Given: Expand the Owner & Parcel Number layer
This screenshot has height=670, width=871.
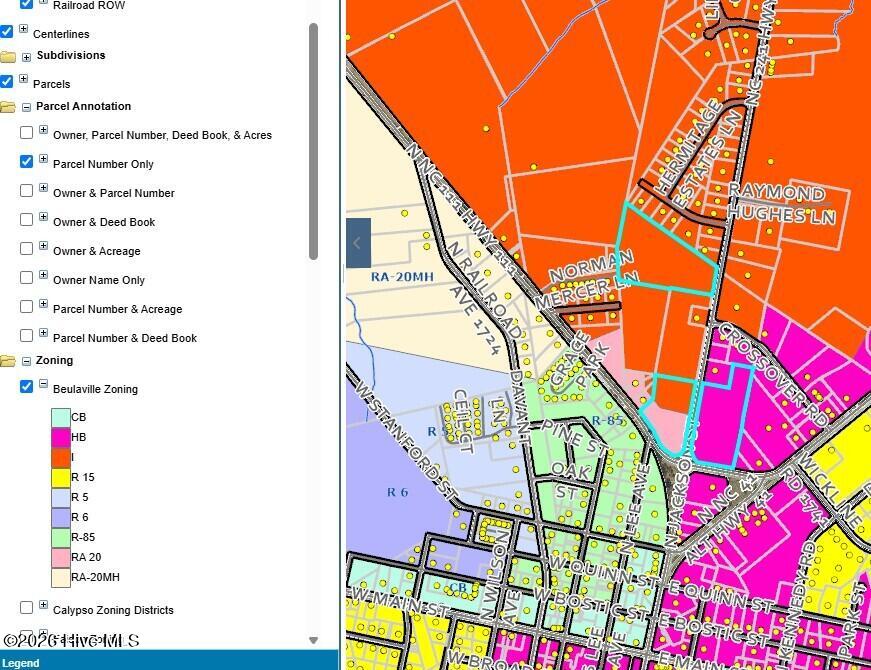Looking at the screenshot, I should [x=43, y=187].
